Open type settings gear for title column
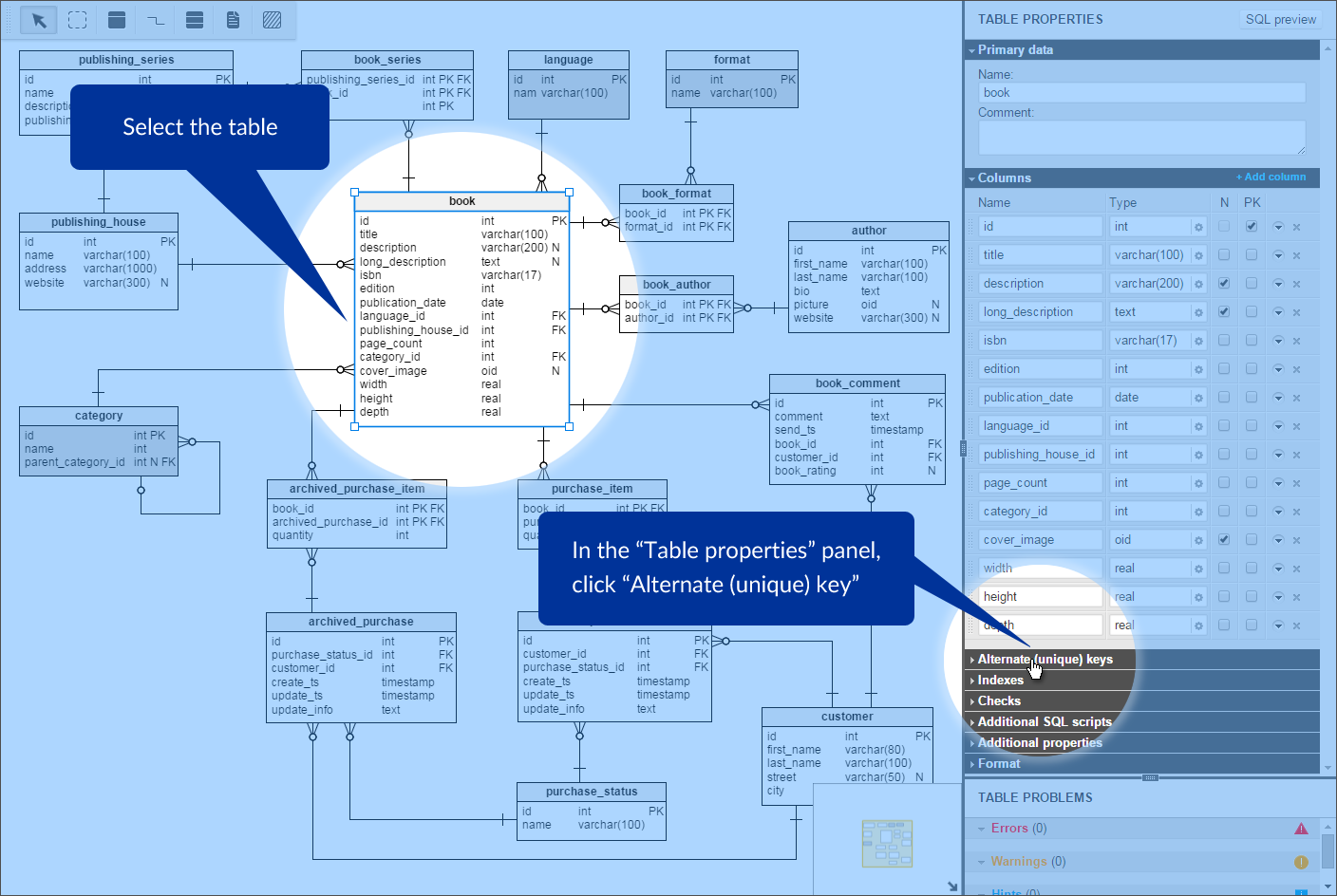This screenshot has width=1337, height=896. (1198, 255)
